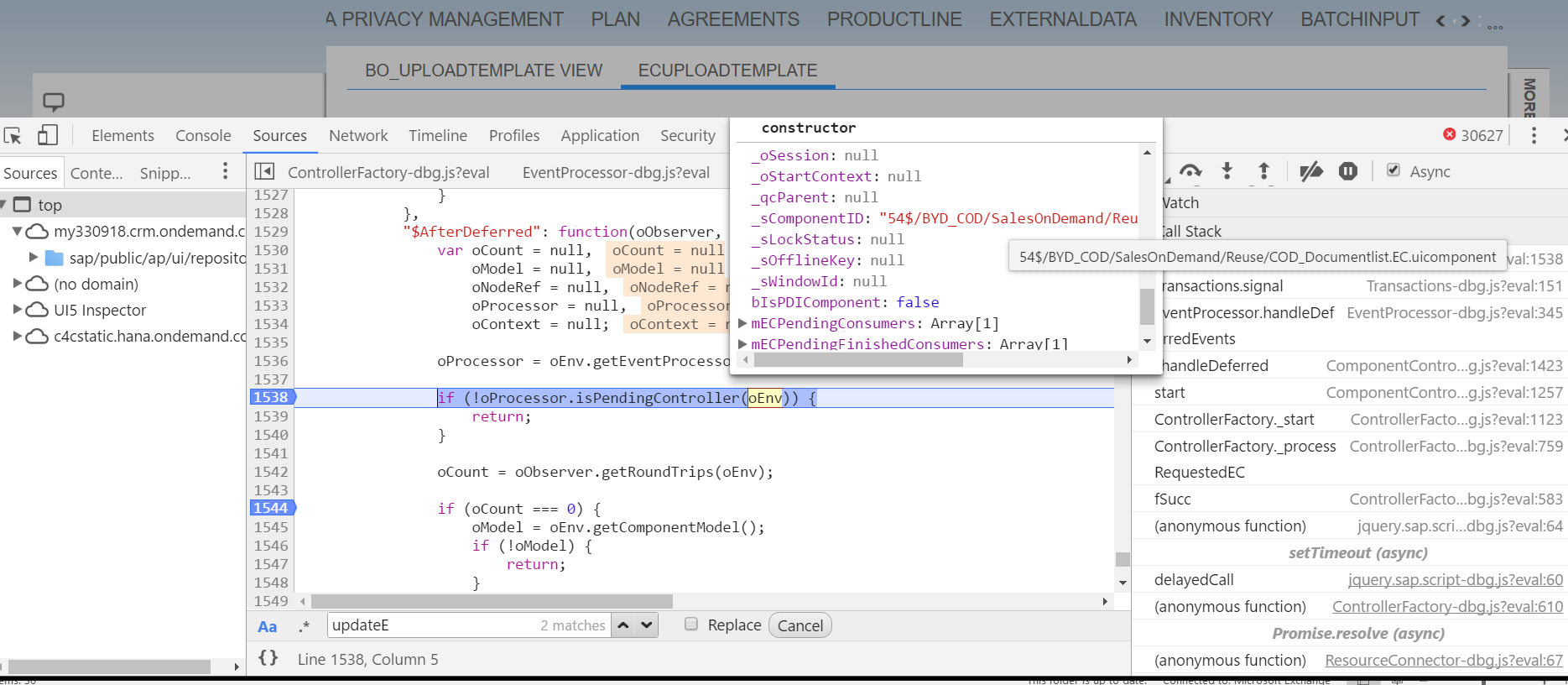Image resolution: width=1568 pixels, height=685 pixels.
Task: Switch to Content scripts navigator tab
Action: coord(96,173)
